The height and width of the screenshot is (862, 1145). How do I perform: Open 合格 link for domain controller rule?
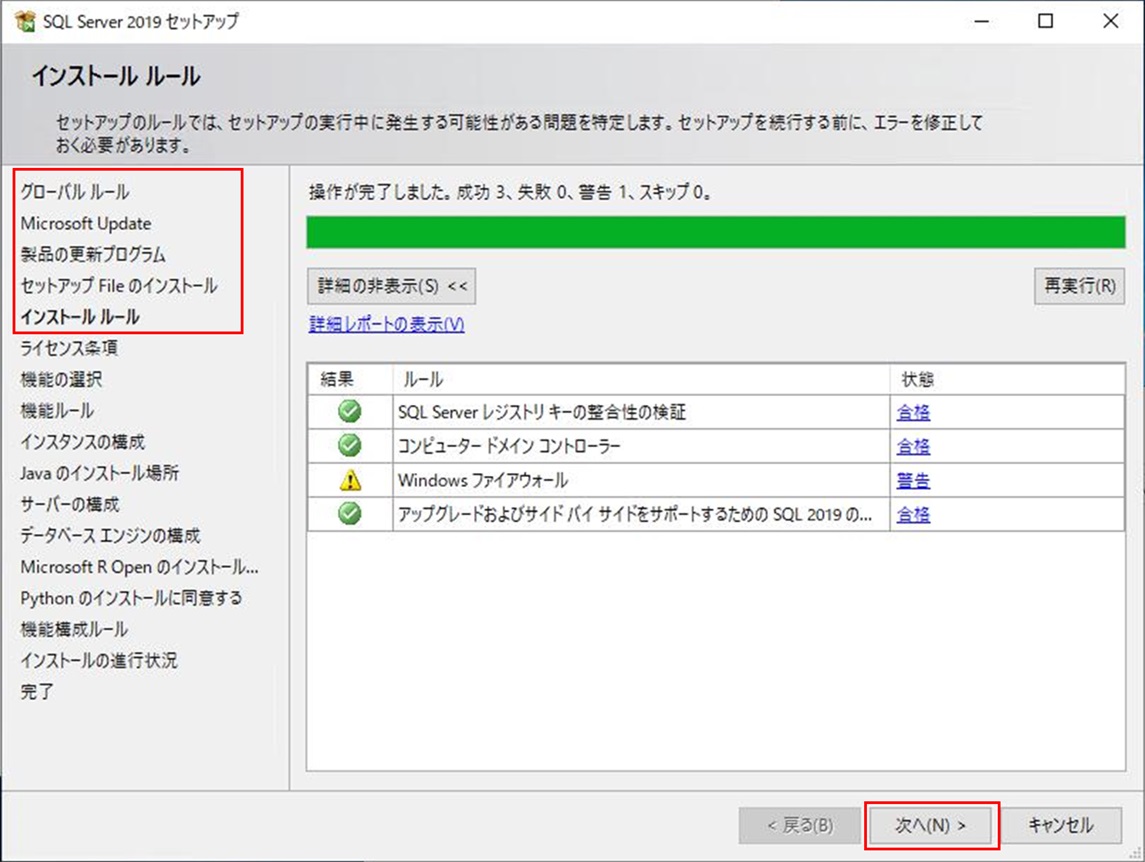913,446
